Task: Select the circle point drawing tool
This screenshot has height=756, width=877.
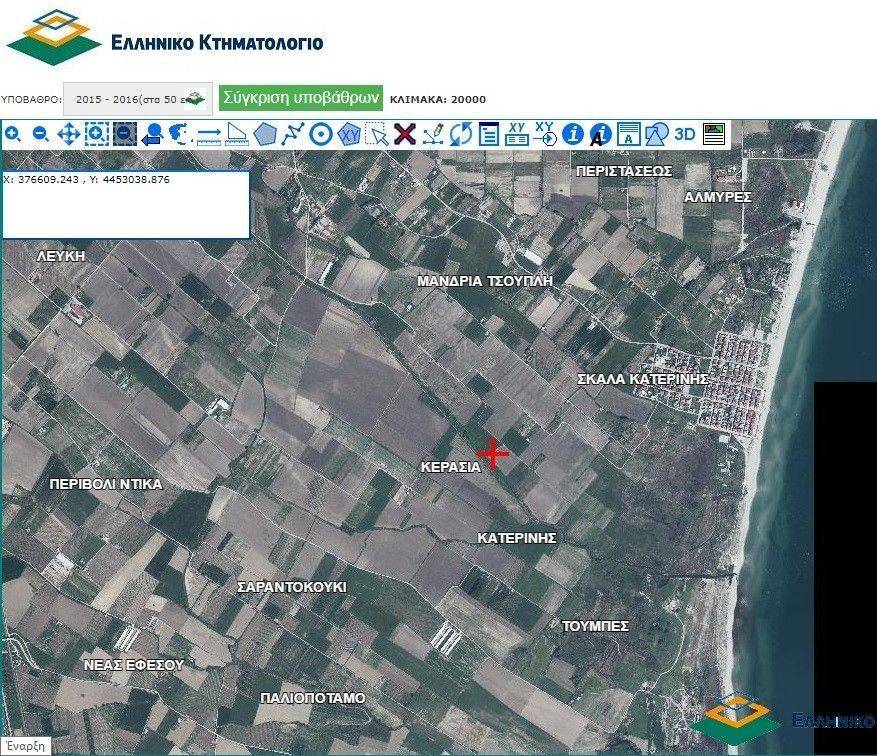Action: [321, 133]
